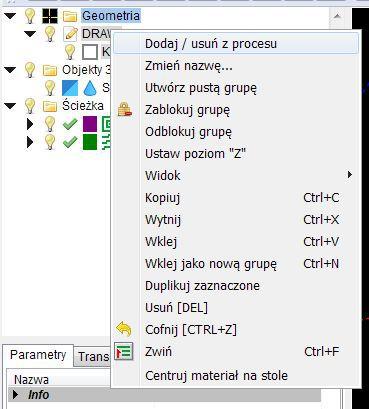Choose 'Duplikuj zaznaczone' menu item
Image resolution: width=369 pixels, height=409 pixels.
[x=235, y=286]
